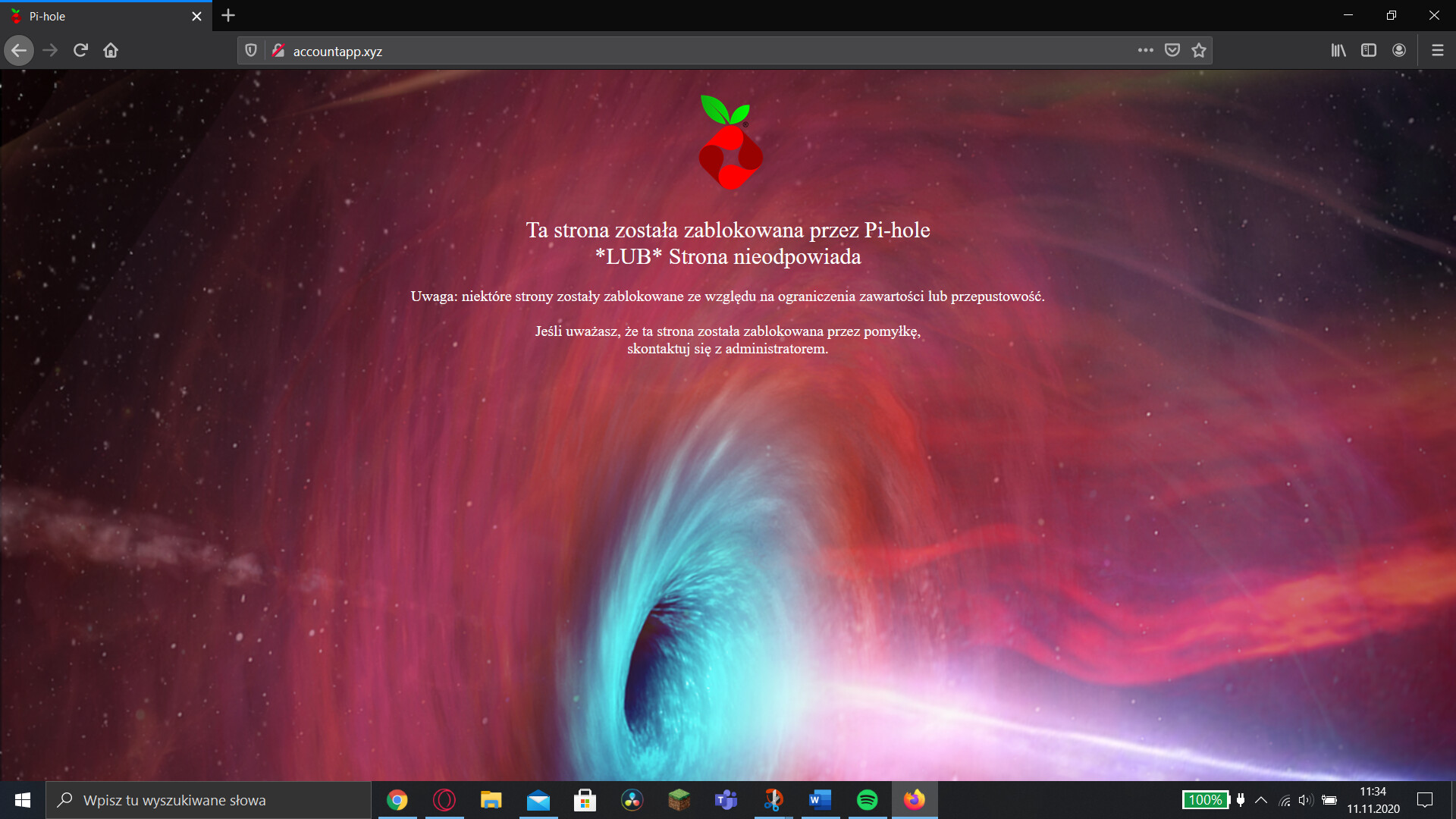This screenshot has width=1456, height=819.
Task: Open Minecraft from taskbar
Action: 679,800
